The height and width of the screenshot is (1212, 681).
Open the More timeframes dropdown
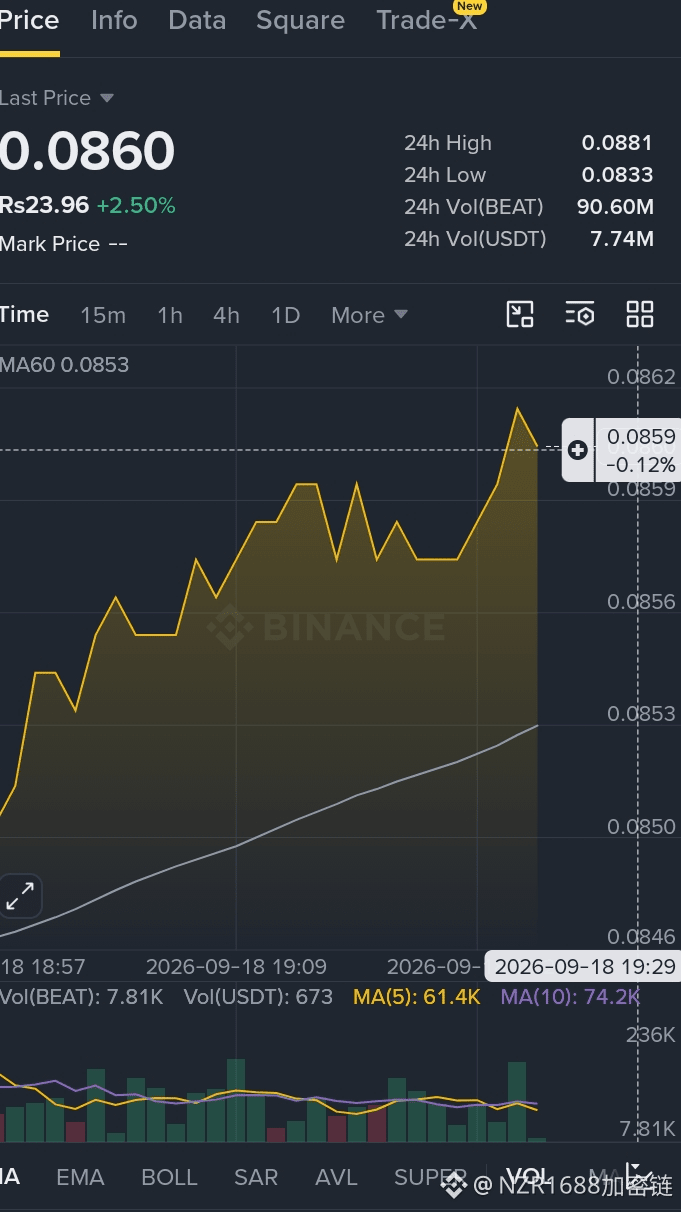pos(369,315)
